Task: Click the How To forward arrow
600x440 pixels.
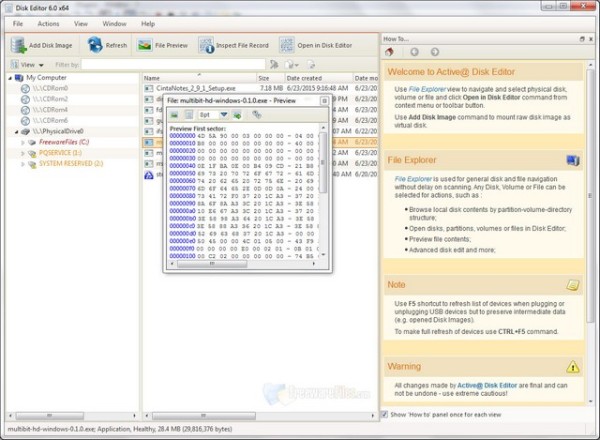Action: point(435,52)
